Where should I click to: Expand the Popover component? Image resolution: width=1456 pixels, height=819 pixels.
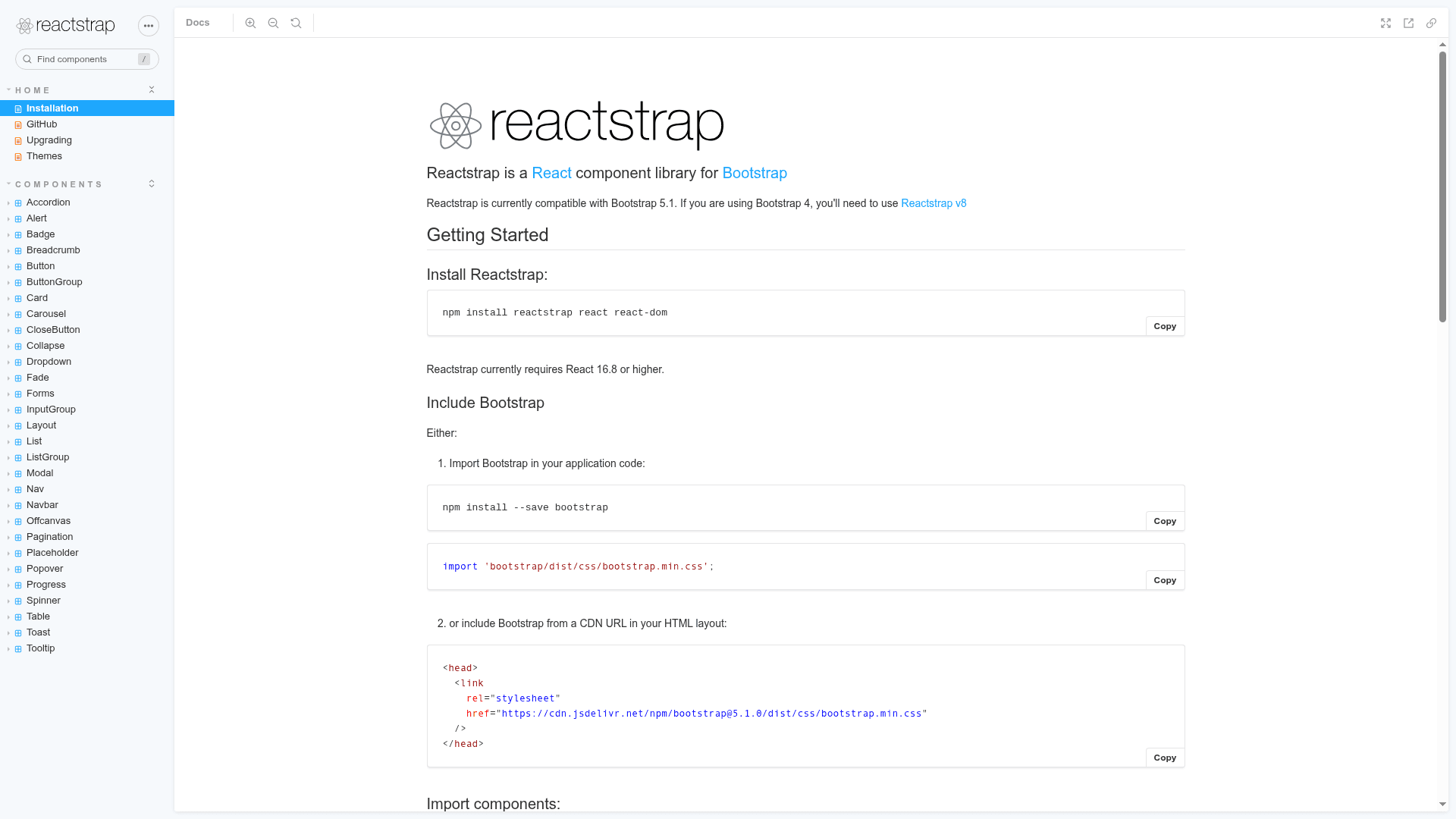(87, 569)
